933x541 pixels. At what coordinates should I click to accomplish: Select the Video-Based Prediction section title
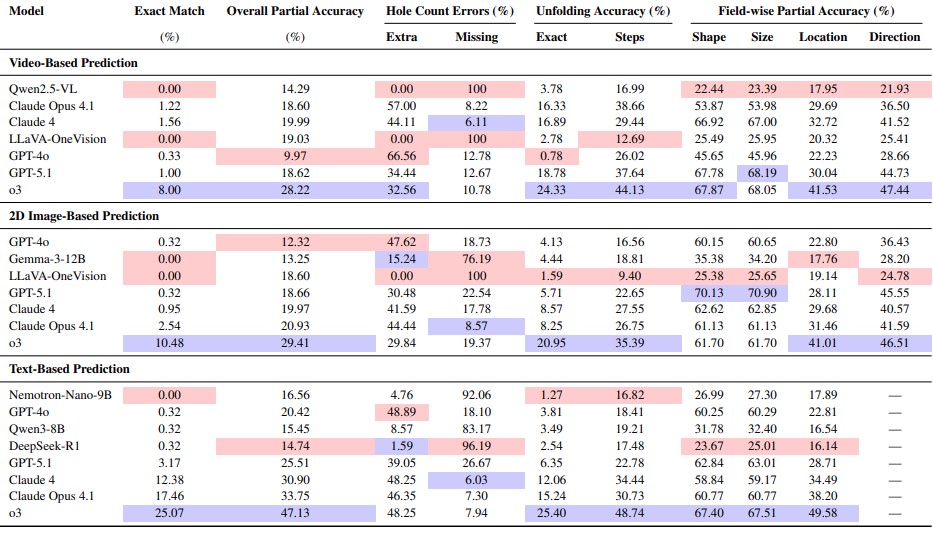pyautogui.click(x=73, y=63)
